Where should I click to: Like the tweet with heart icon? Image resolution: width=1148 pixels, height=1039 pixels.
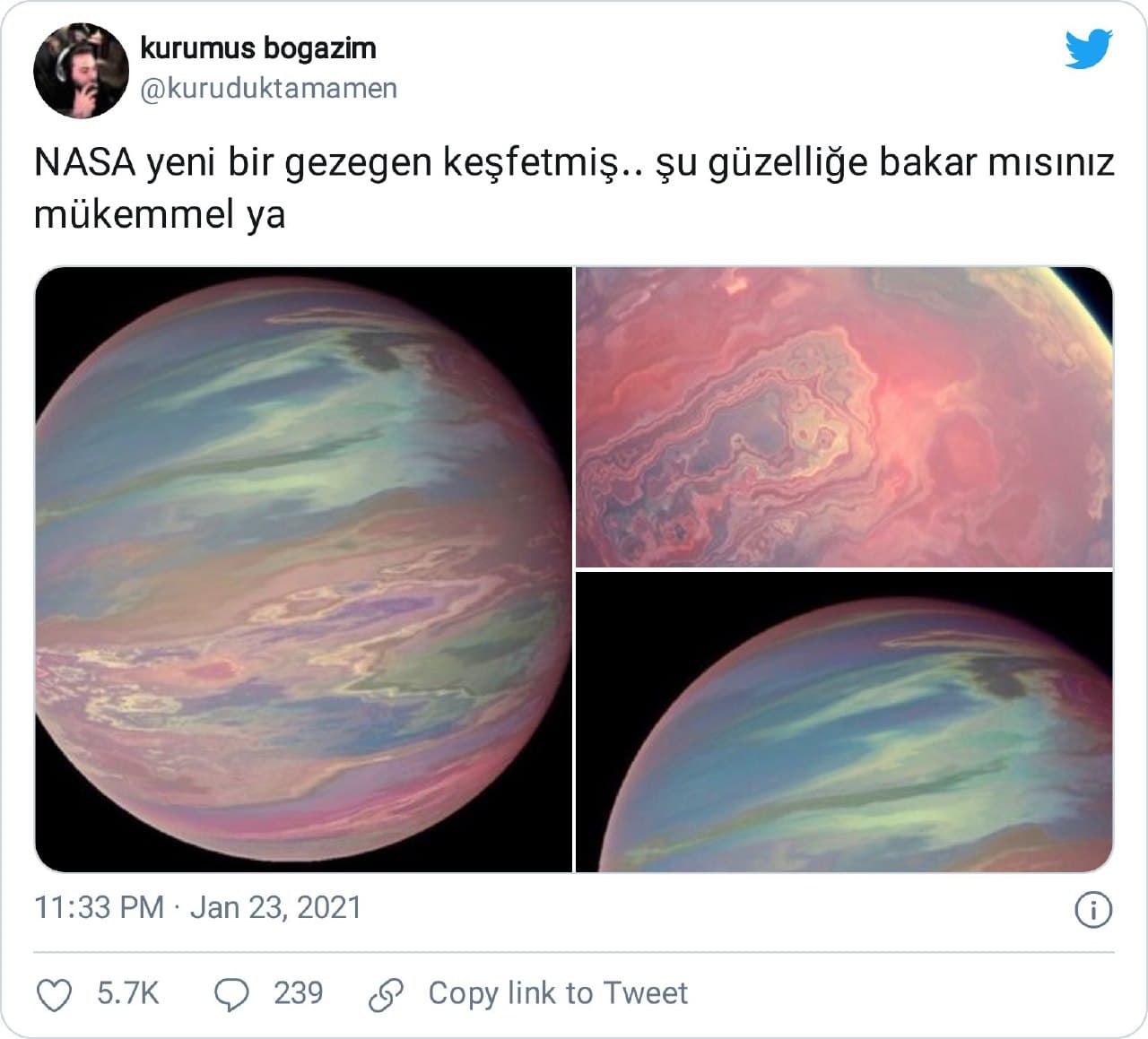coord(53,994)
